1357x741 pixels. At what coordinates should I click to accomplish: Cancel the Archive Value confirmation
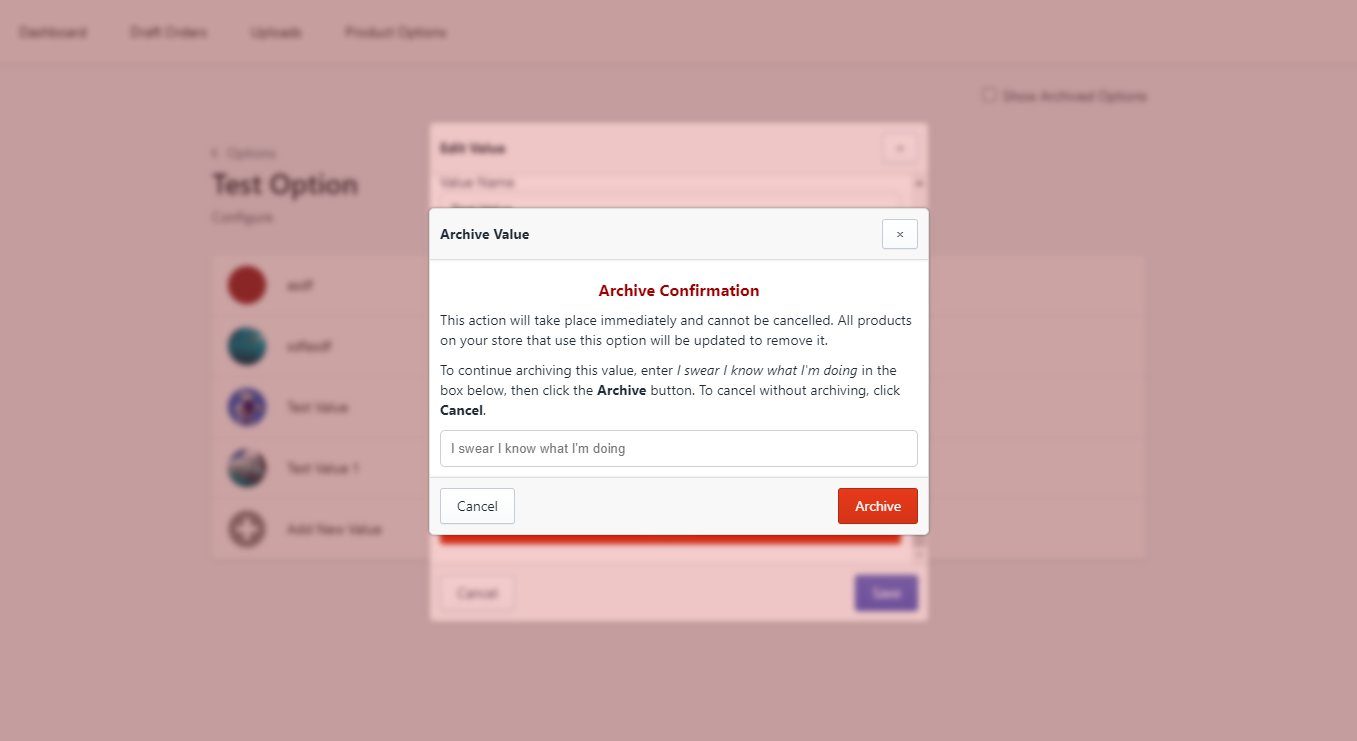pos(477,506)
